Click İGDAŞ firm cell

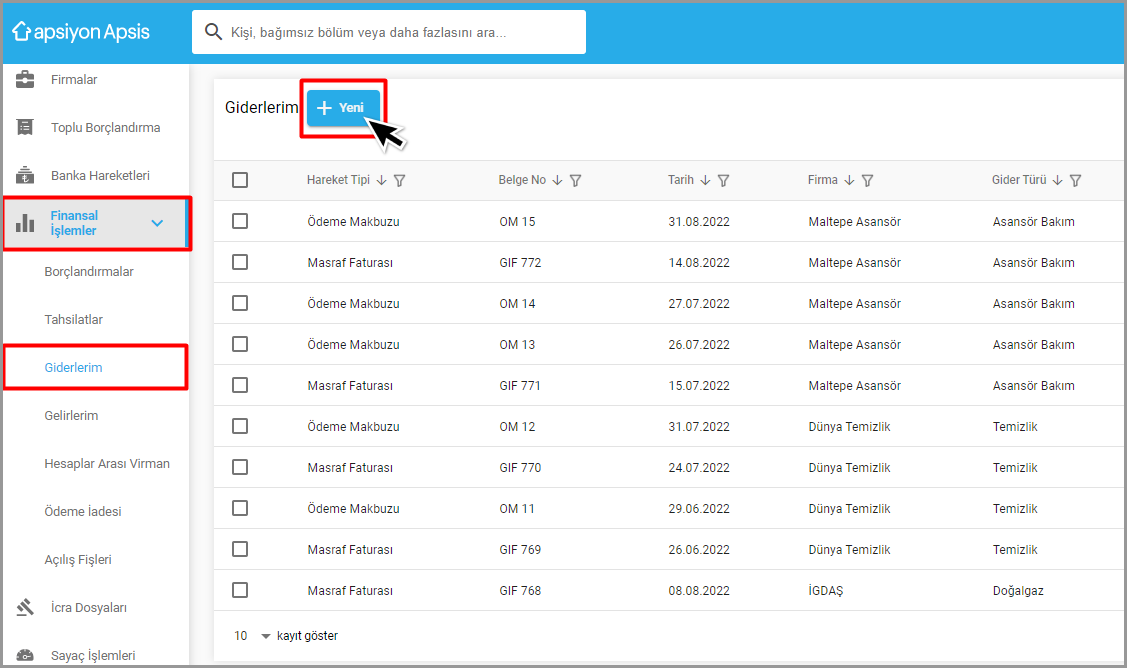(825, 590)
